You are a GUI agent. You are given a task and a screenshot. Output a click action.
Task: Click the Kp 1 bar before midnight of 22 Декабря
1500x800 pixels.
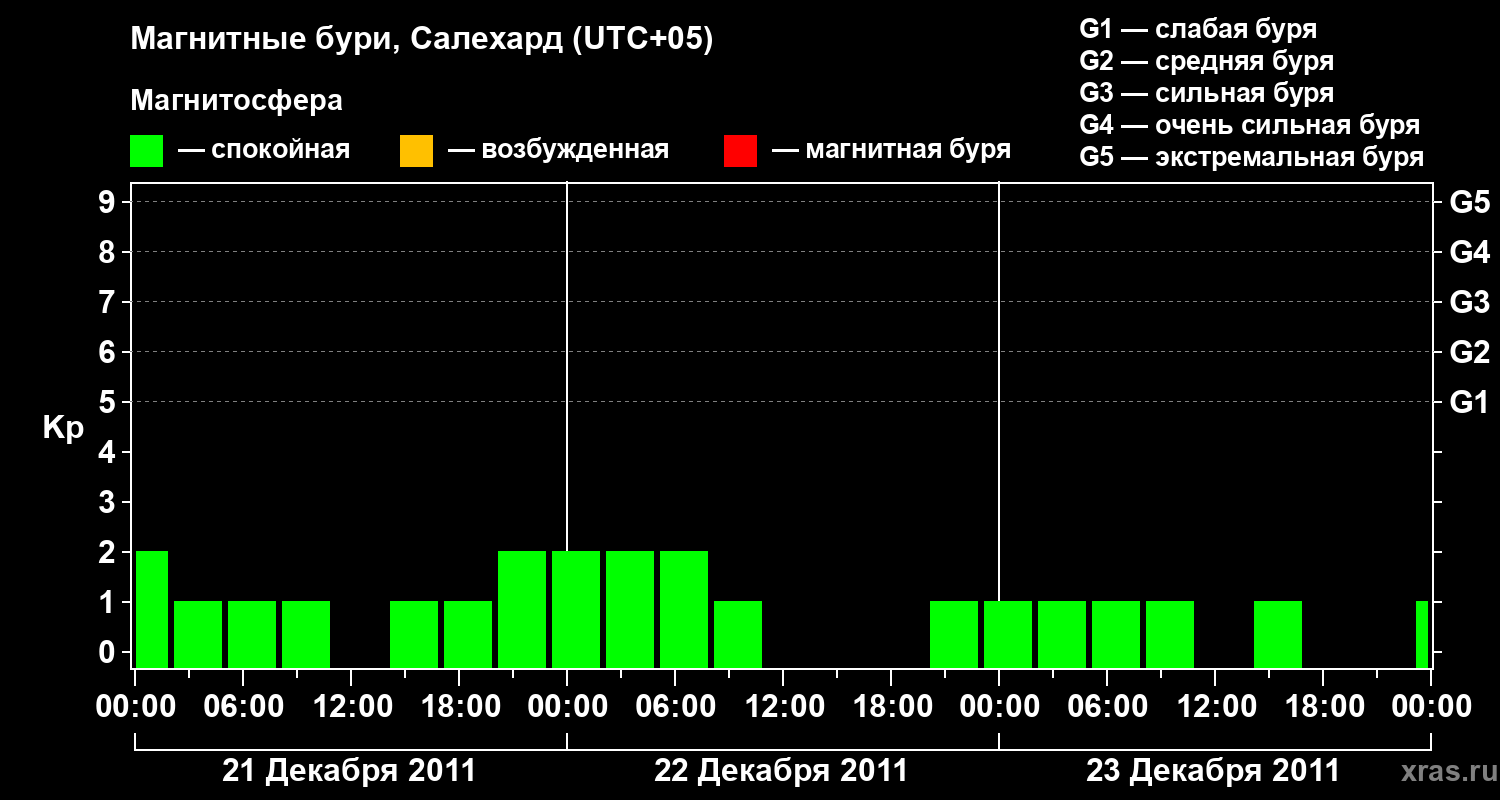[x=954, y=634]
